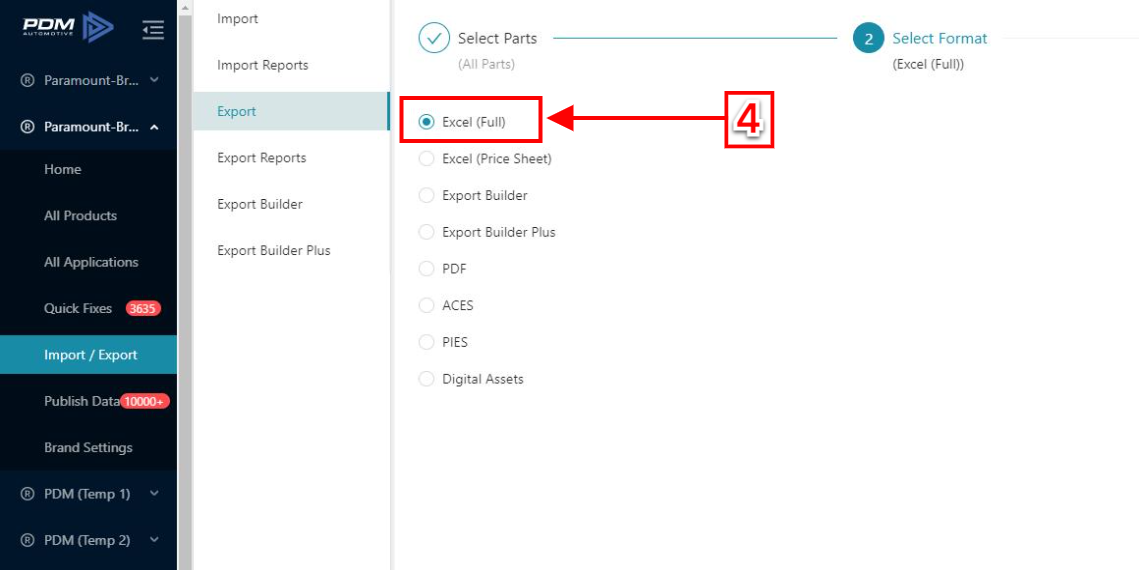This screenshot has width=1139, height=570.
Task: Expand the PDM (Temp 1) brand
Action: (154, 494)
